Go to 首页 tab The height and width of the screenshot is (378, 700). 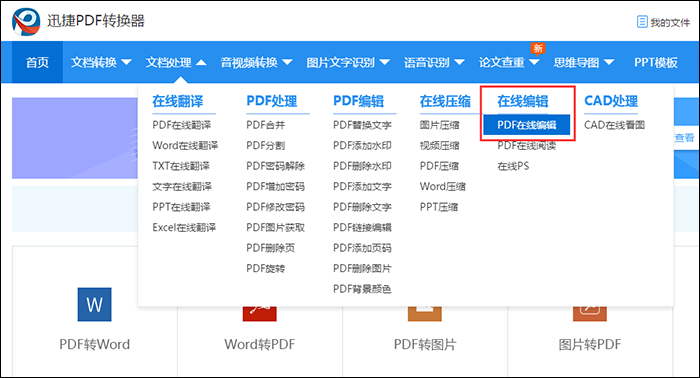[x=37, y=62]
